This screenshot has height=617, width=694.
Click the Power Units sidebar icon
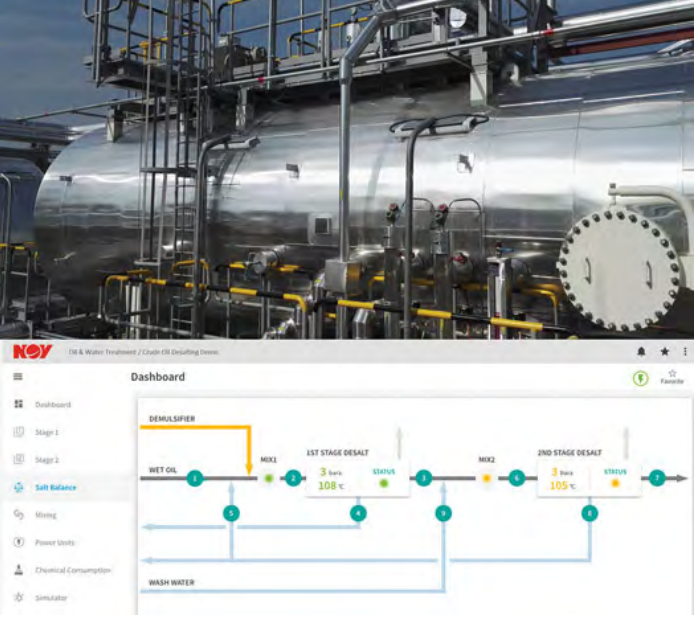click(18, 542)
